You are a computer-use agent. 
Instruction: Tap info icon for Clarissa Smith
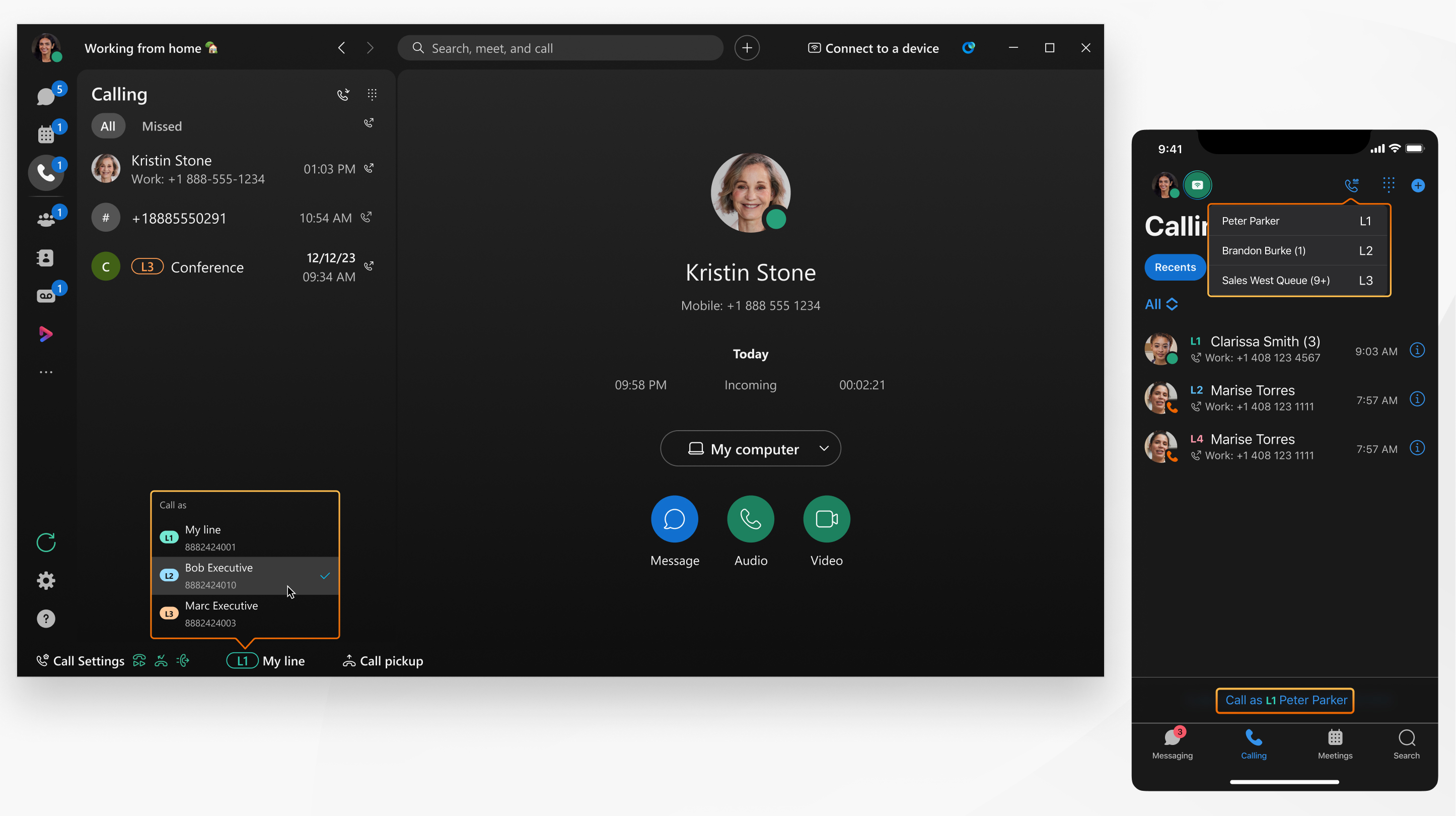[x=1417, y=350]
